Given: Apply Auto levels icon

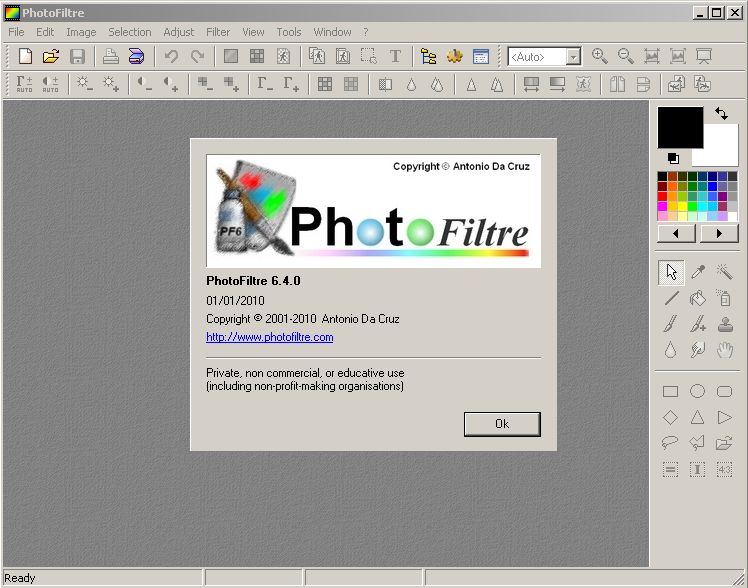Looking at the screenshot, I should 24,84.
